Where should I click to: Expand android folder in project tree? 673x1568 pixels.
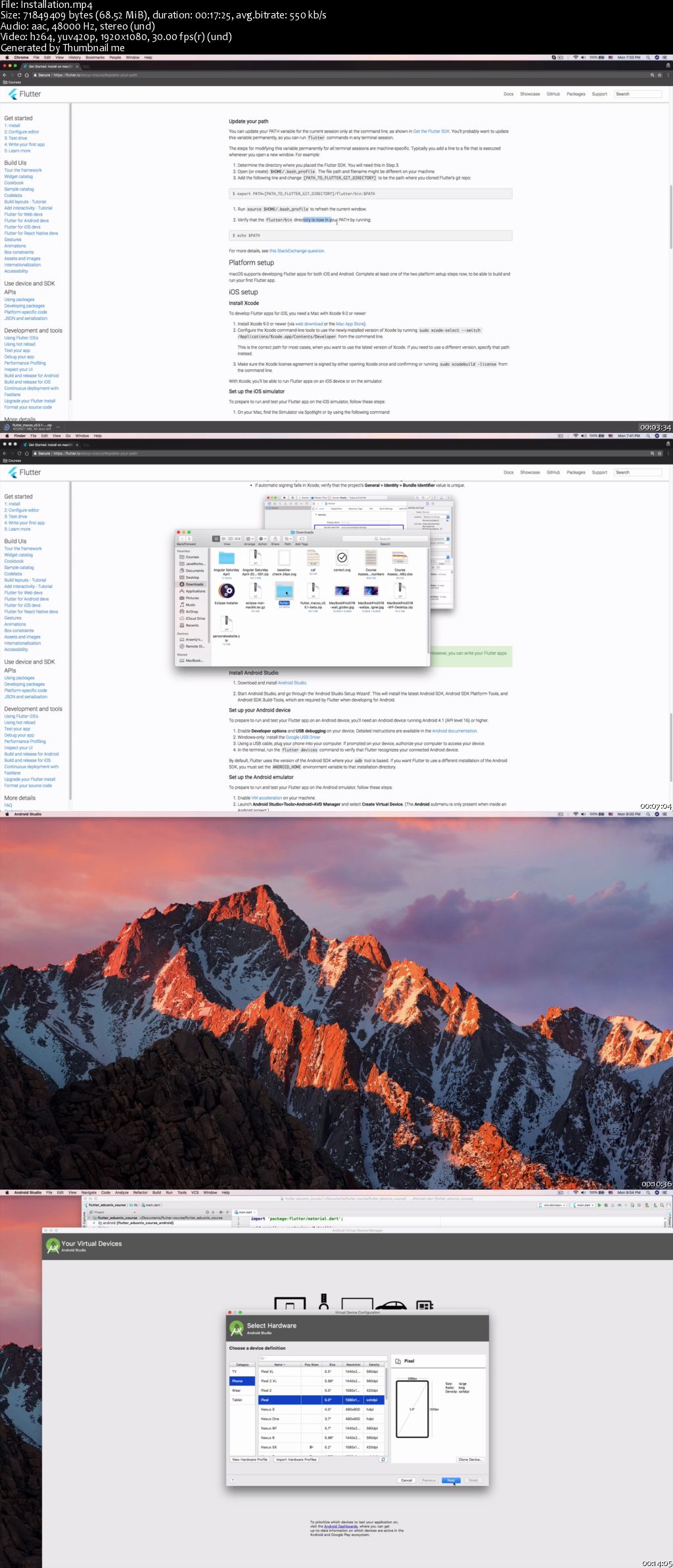point(95,1223)
